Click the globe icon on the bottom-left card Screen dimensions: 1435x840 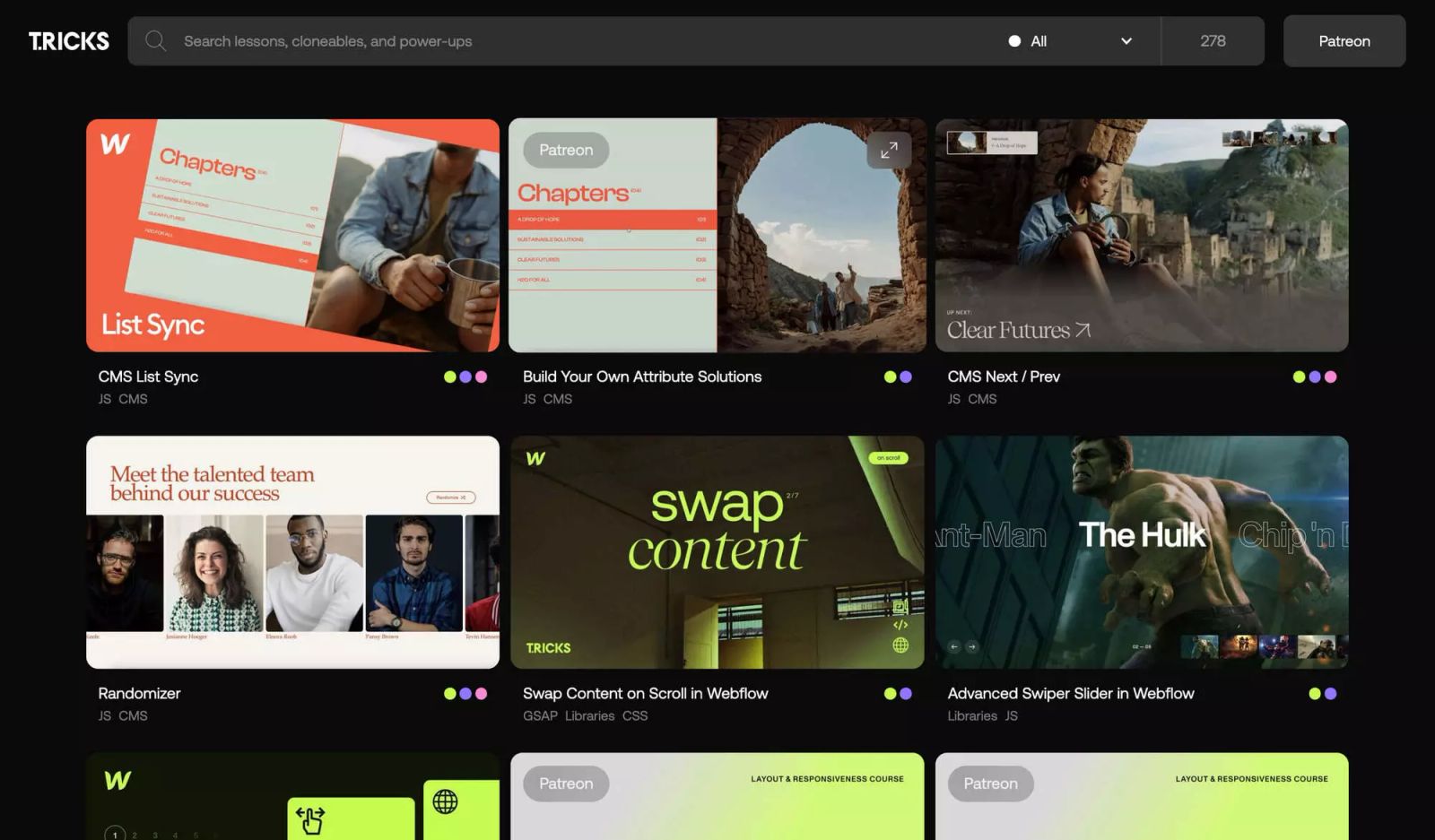445,801
